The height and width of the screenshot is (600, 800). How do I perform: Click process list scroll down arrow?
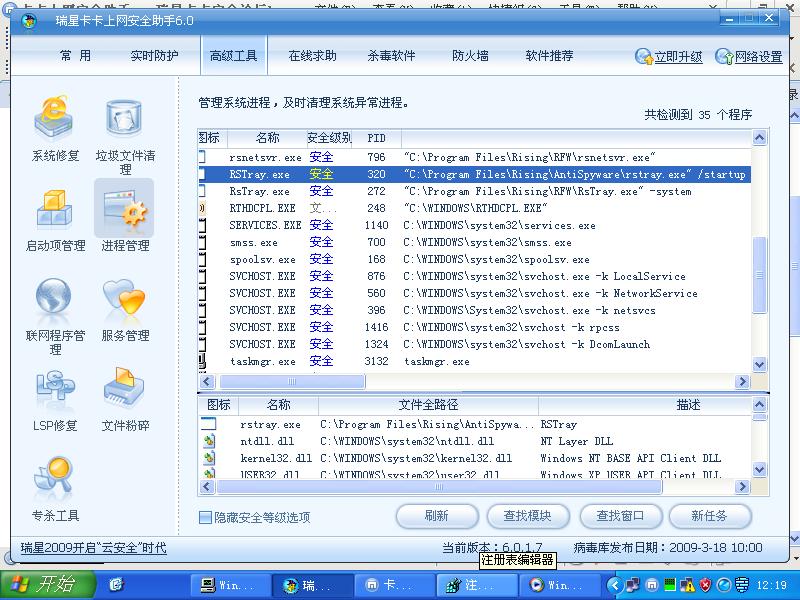tap(759, 364)
